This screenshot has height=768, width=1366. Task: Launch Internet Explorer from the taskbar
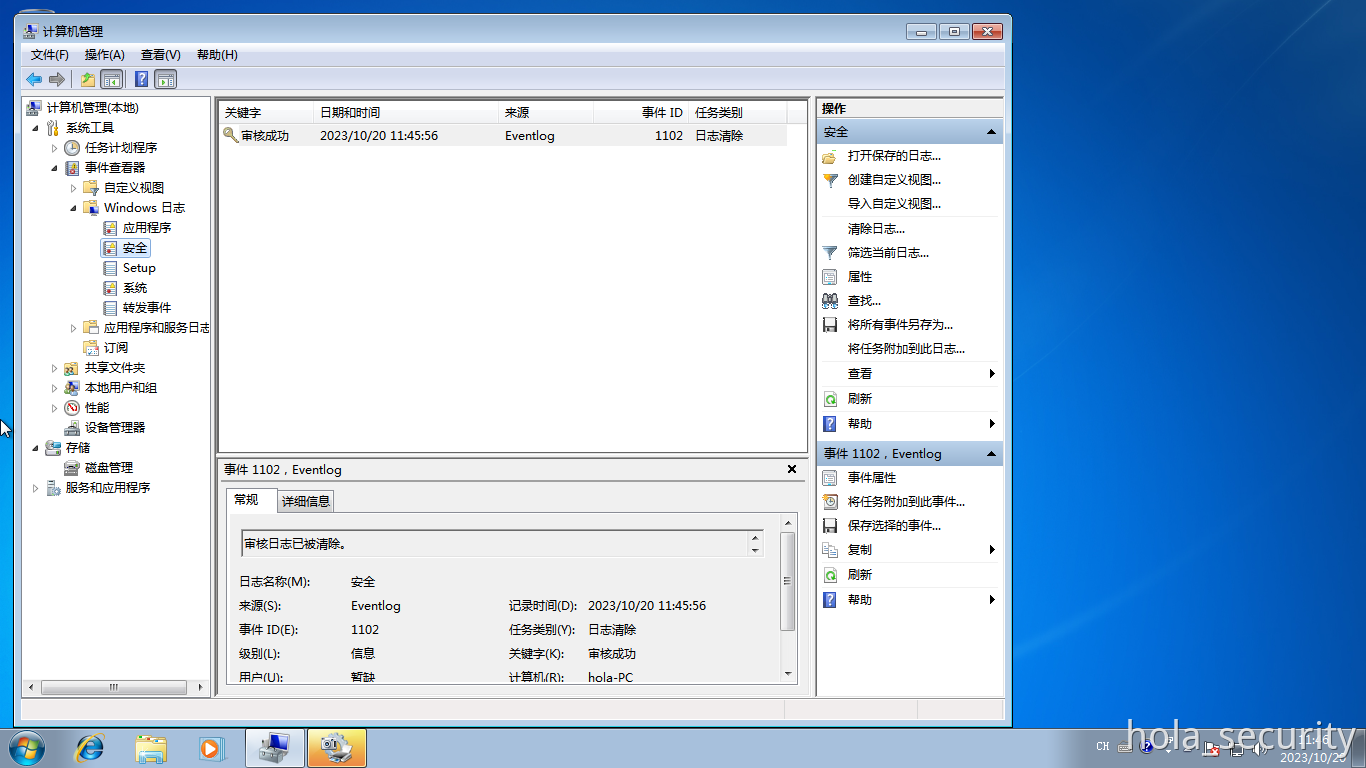(90, 748)
